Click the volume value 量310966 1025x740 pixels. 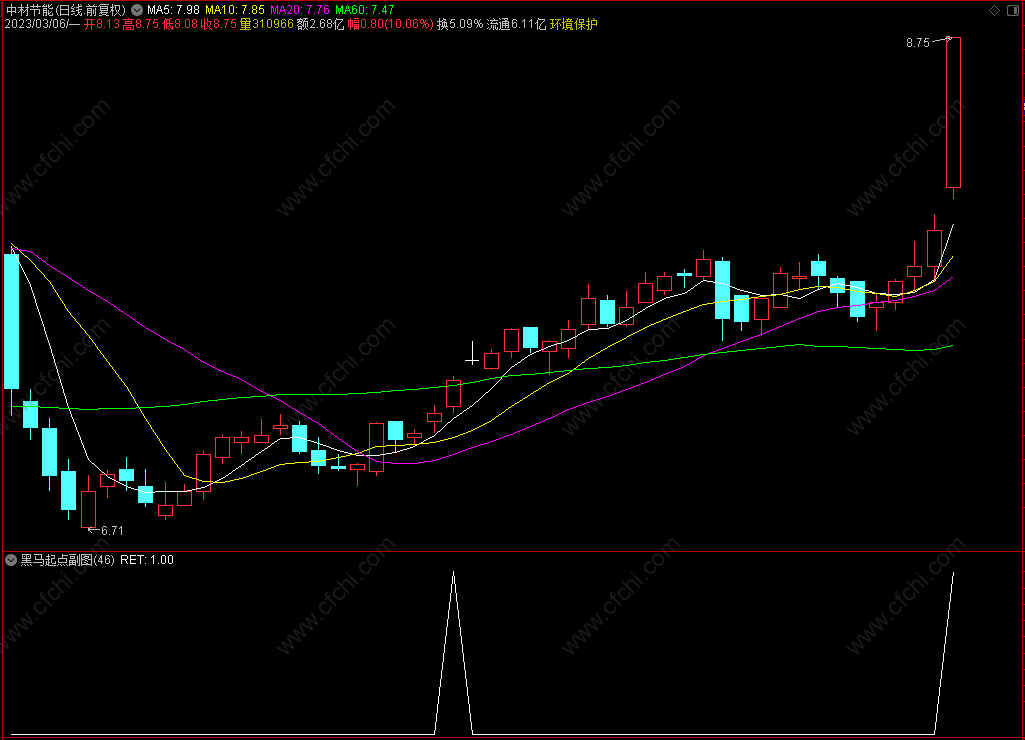[x=266, y=24]
